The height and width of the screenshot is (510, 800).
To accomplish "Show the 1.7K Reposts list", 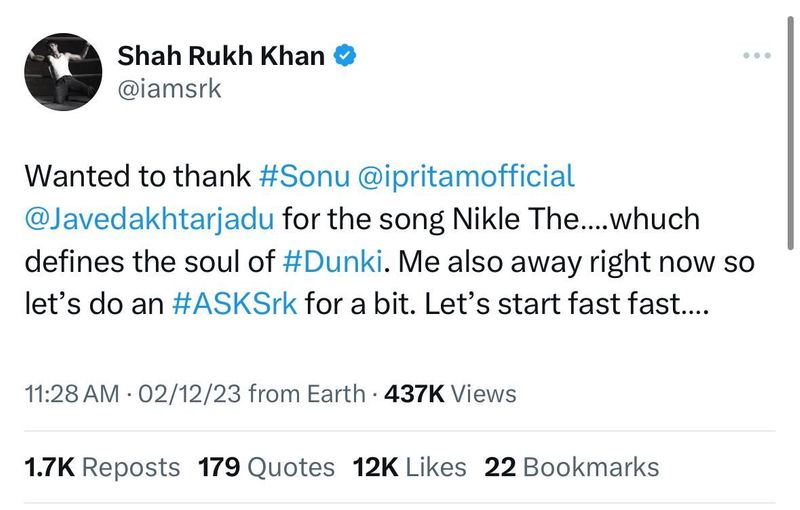I will (102, 466).
